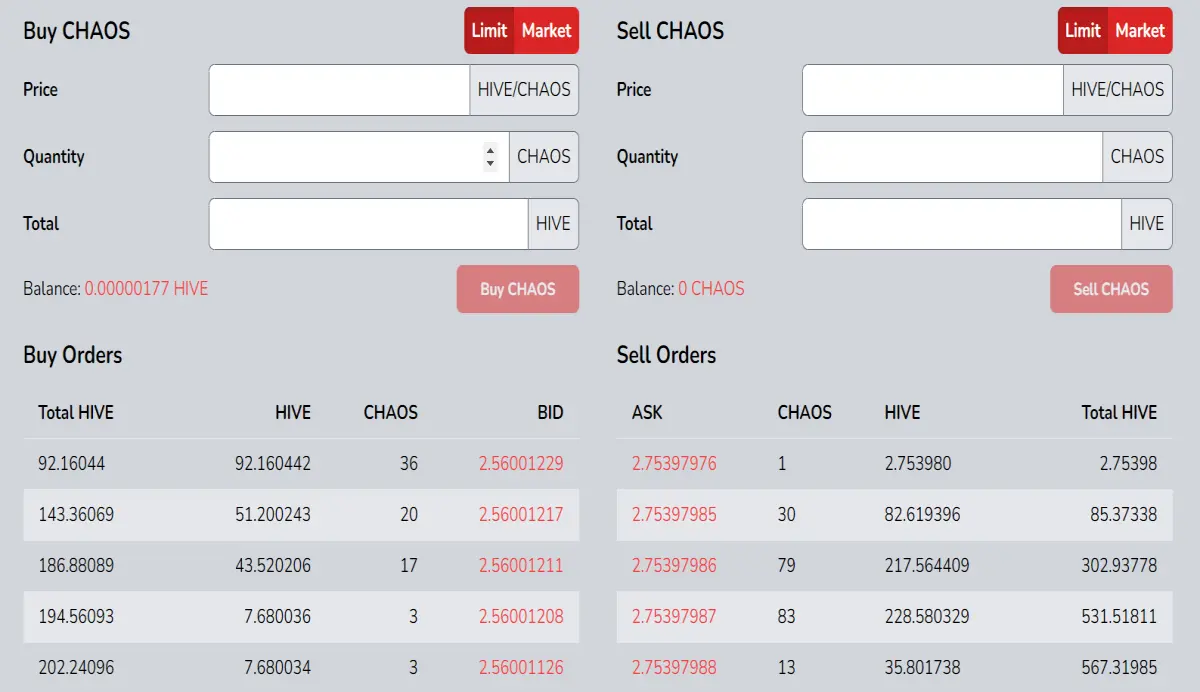
Task: Switch Buy CHAOS form to Limit order
Action: pos(490,31)
